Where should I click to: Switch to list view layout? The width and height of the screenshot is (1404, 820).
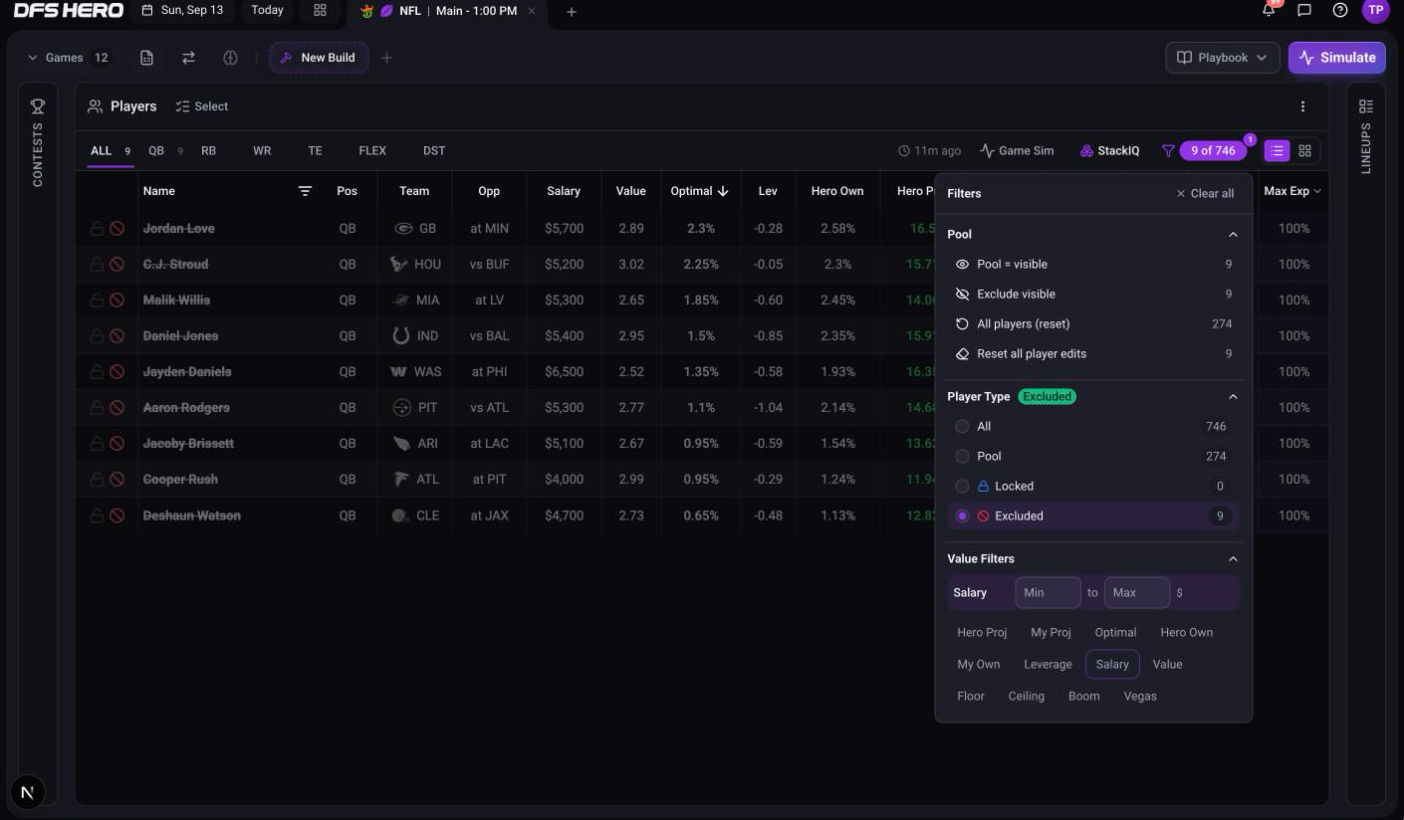[1277, 151]
